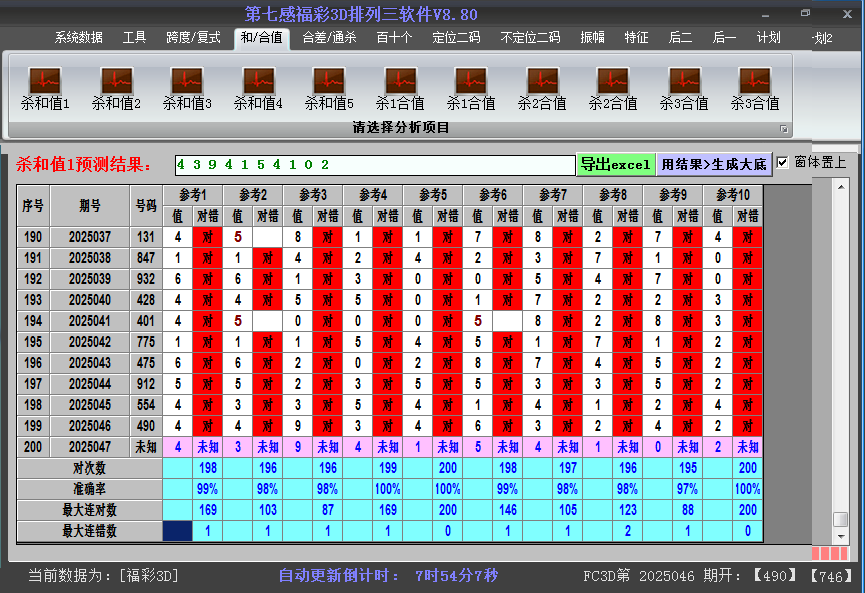Click the table scrollbar up arrow
The width and height of the screenshot is (865, 593).
[x=841, y=188]
